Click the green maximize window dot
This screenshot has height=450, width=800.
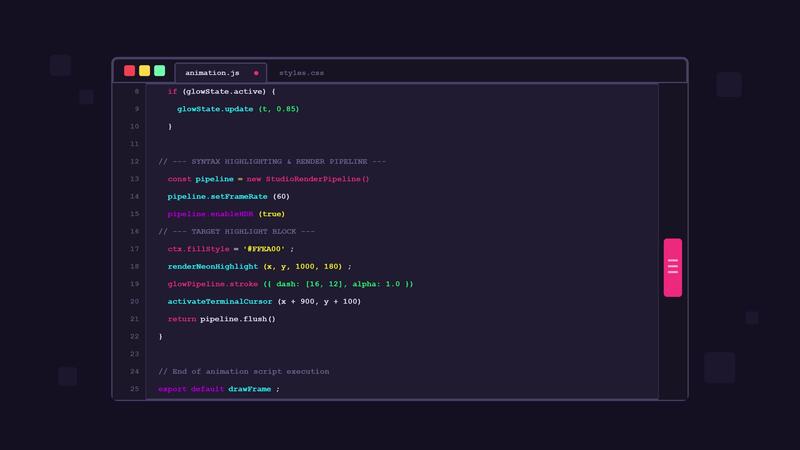pyautogui.click(x=159, y=71)
